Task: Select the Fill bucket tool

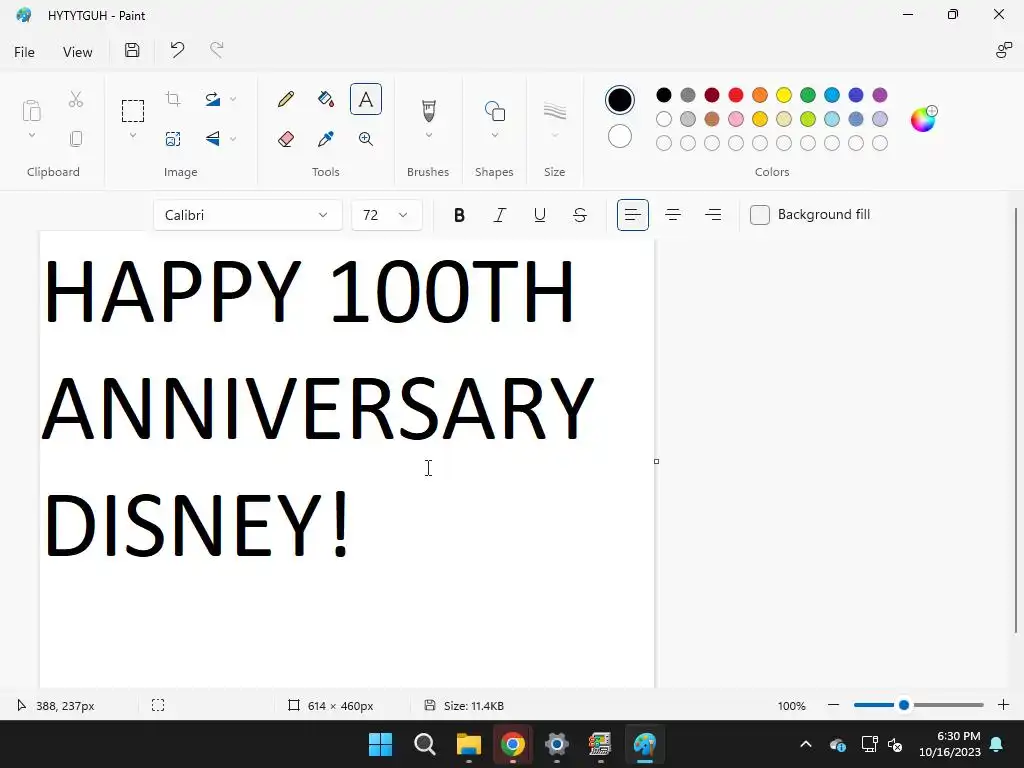Action: 326,99
